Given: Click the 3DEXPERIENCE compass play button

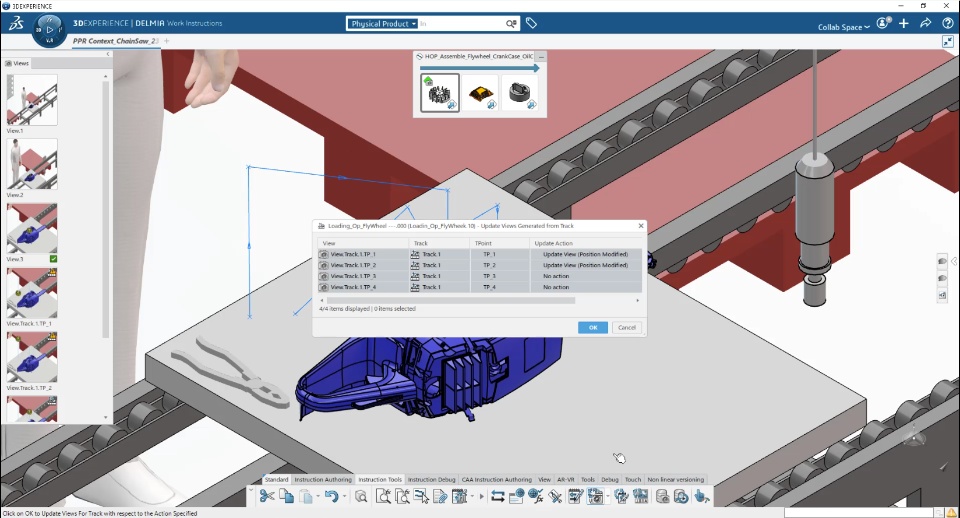Looking at the screenshot, I should 50,29.
